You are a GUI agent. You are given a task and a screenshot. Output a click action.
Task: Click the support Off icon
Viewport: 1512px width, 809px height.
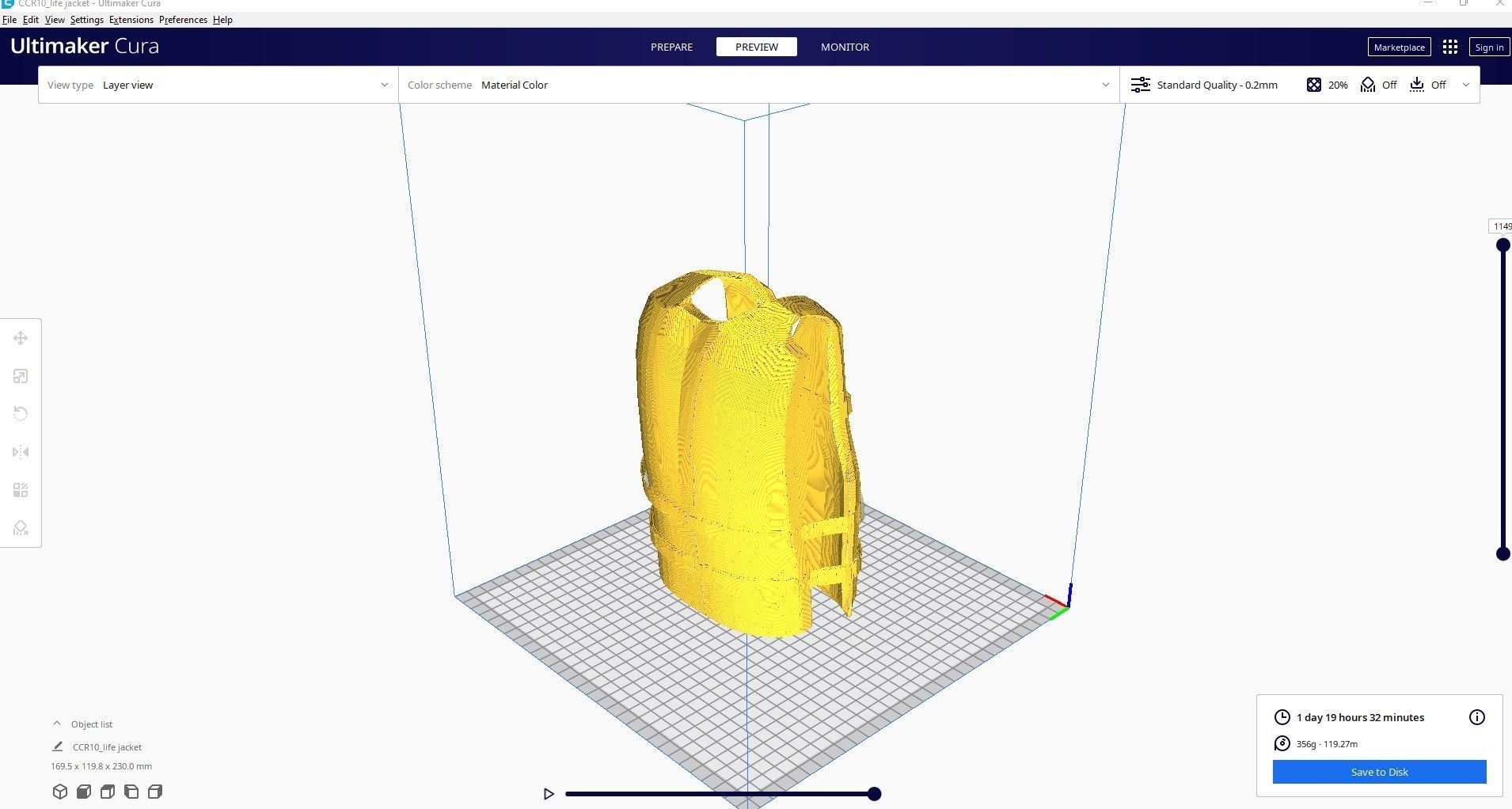(1368, 85)
